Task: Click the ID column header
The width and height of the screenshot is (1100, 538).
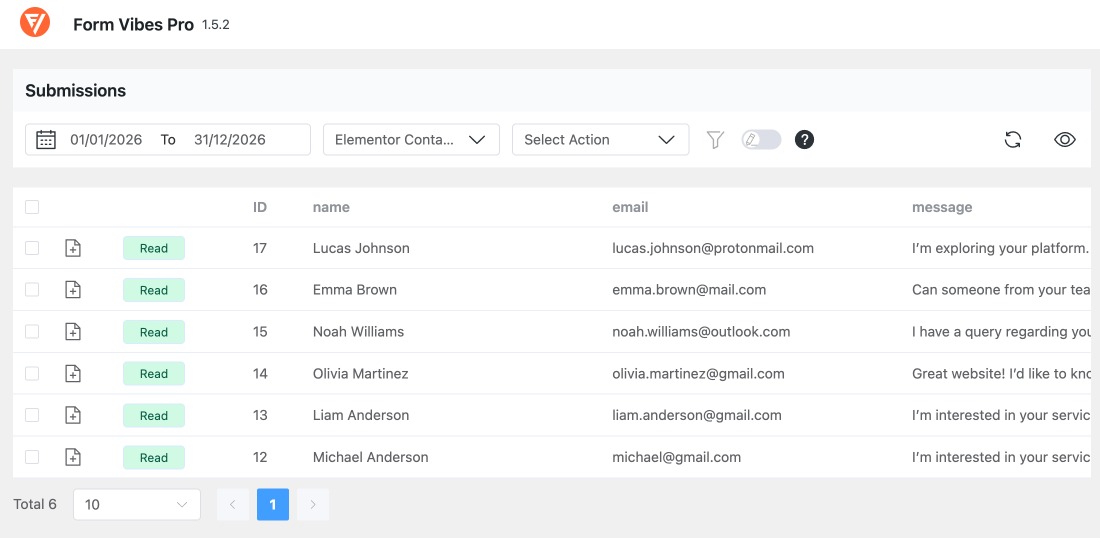Action: pos(260,207)
